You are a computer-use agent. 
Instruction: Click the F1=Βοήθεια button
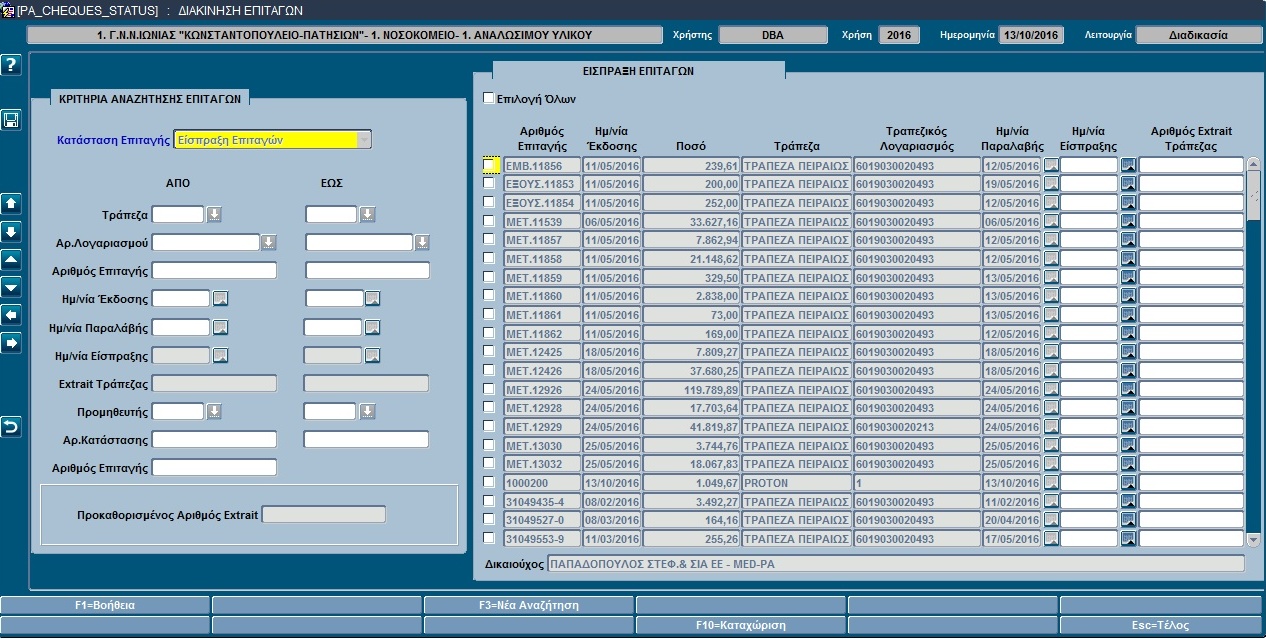pos(105,605)
